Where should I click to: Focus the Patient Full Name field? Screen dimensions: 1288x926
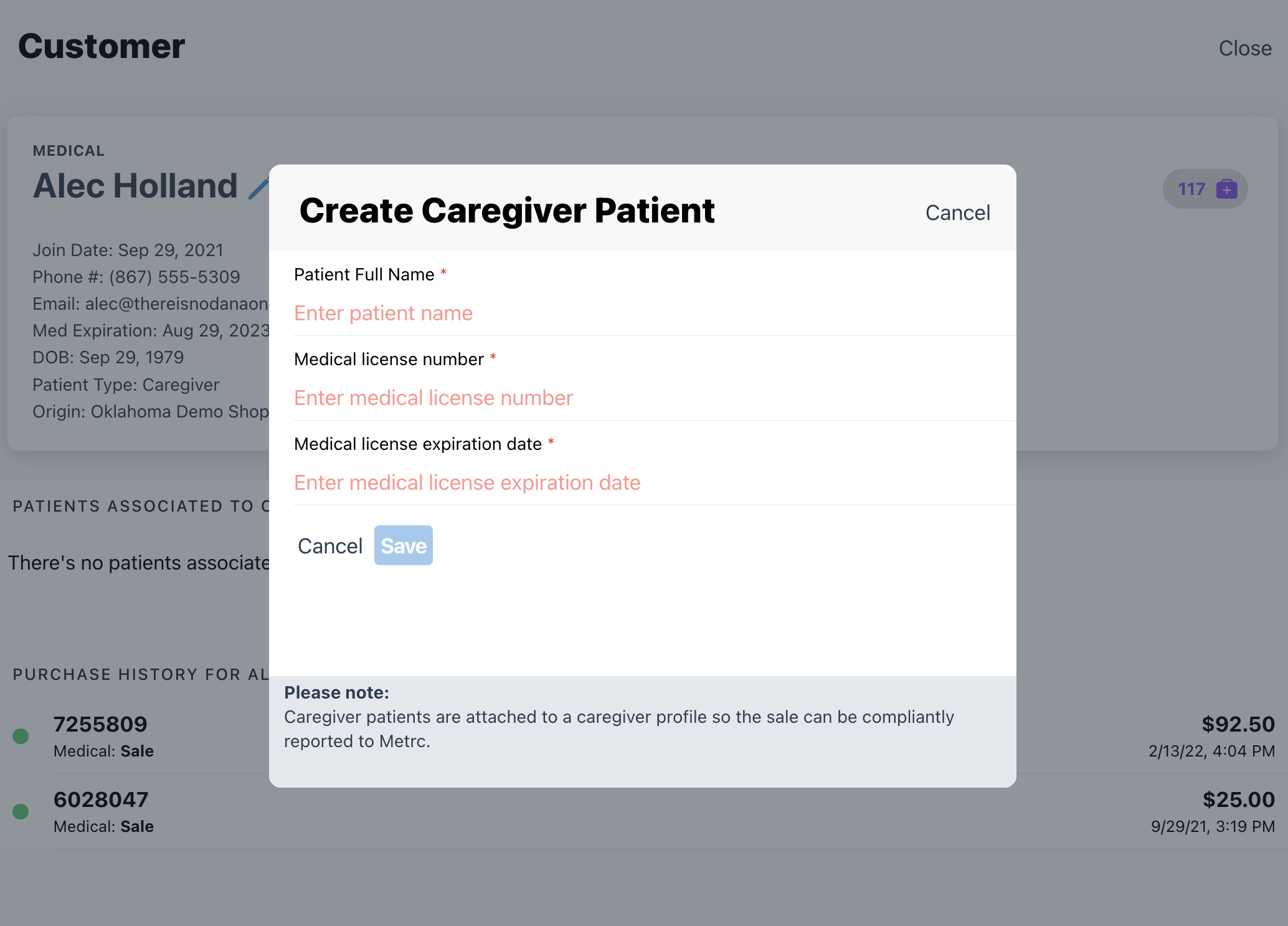pyautogui.click(x=654, y=313)
